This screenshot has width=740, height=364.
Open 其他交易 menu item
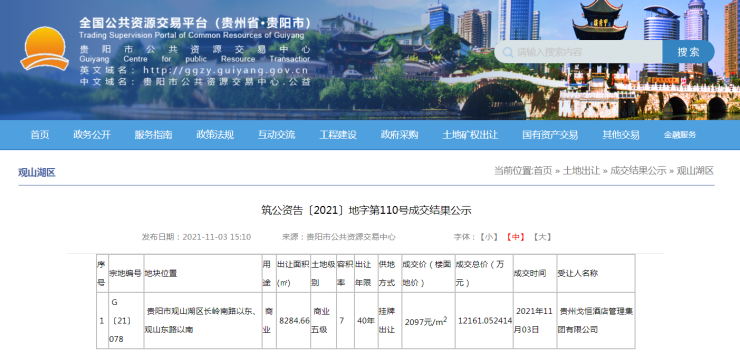[x=621, y=135]
